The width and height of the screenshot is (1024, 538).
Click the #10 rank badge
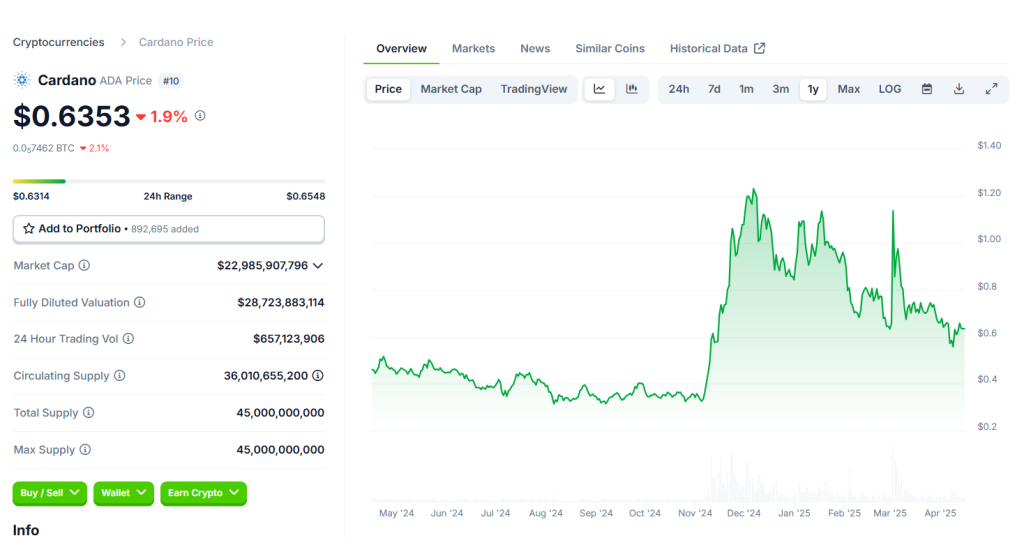click(x=171, y=81)
